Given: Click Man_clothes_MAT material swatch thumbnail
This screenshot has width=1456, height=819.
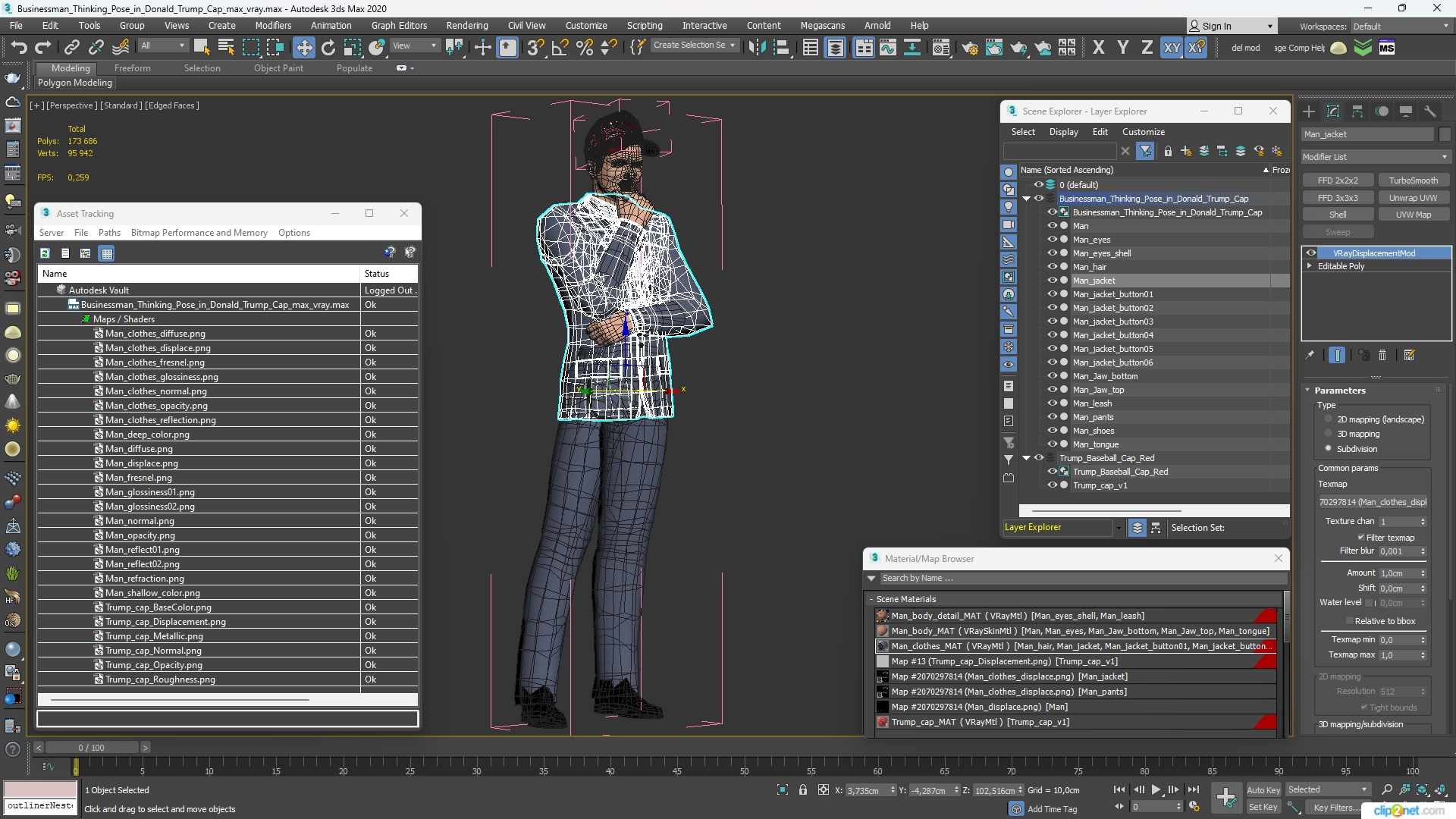Looking at the screenshot, I should point(883,646).
